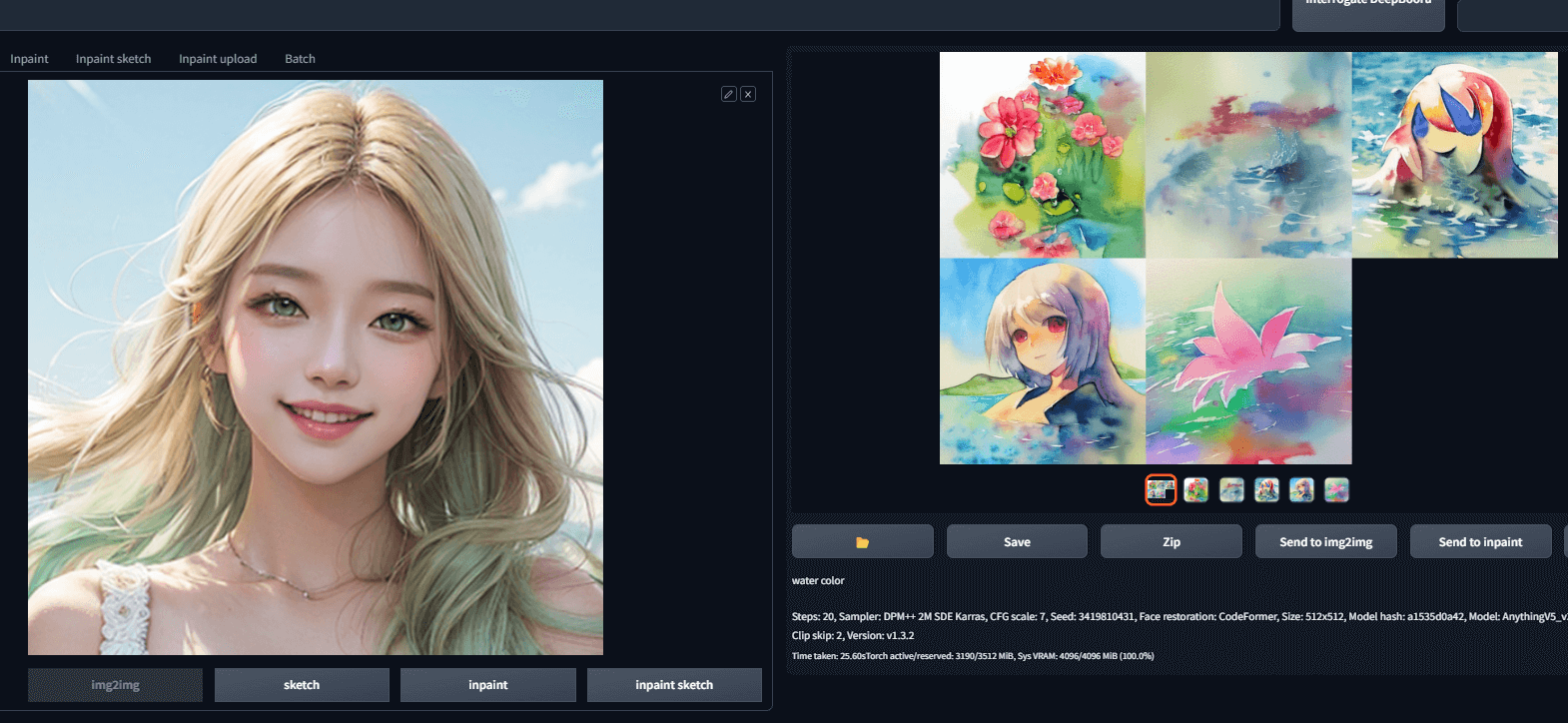Select the grid overview thumbnail with orange border

pyautogui.click(x=1161, y=489)
